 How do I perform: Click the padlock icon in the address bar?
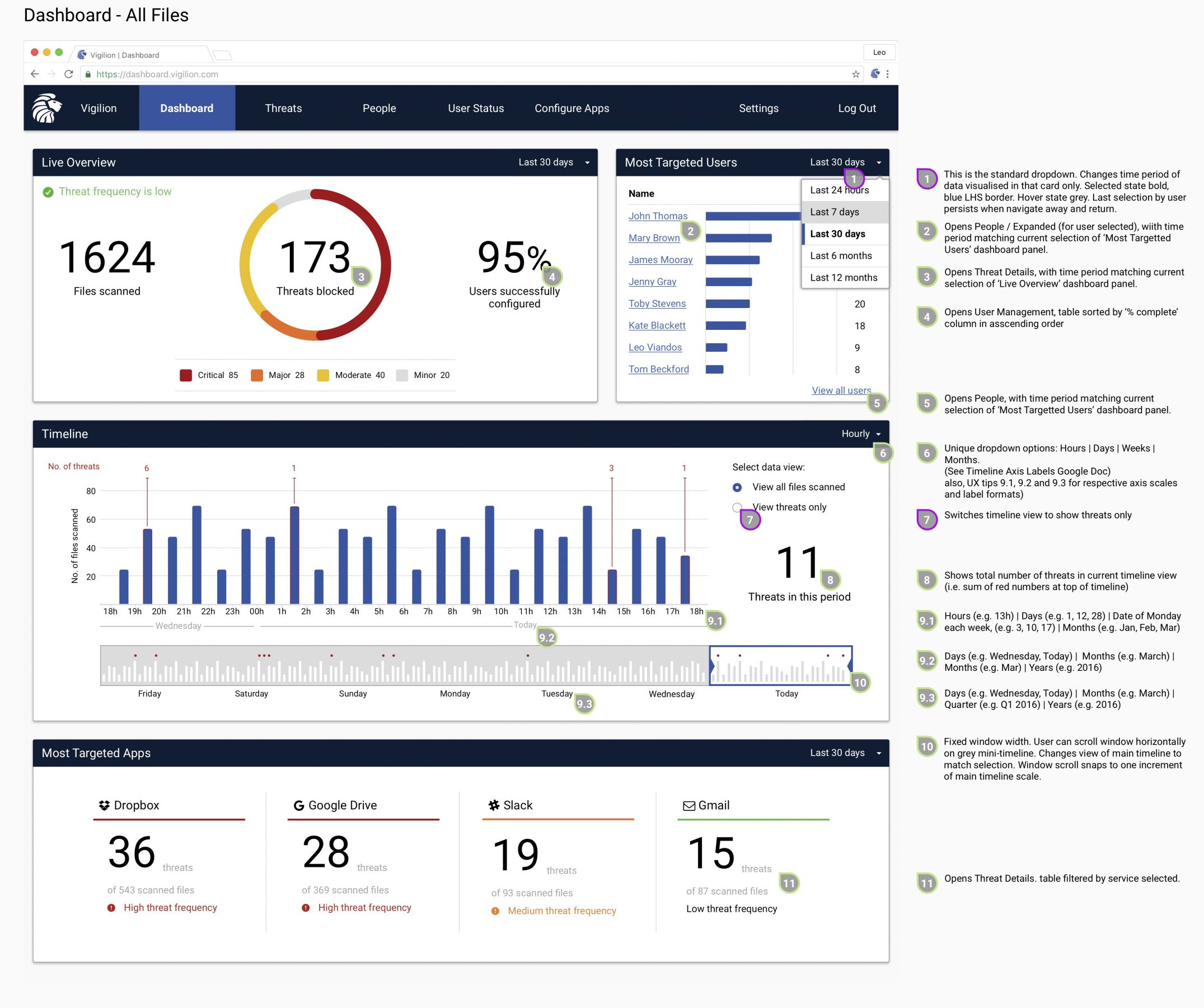[x=88, y=74]
